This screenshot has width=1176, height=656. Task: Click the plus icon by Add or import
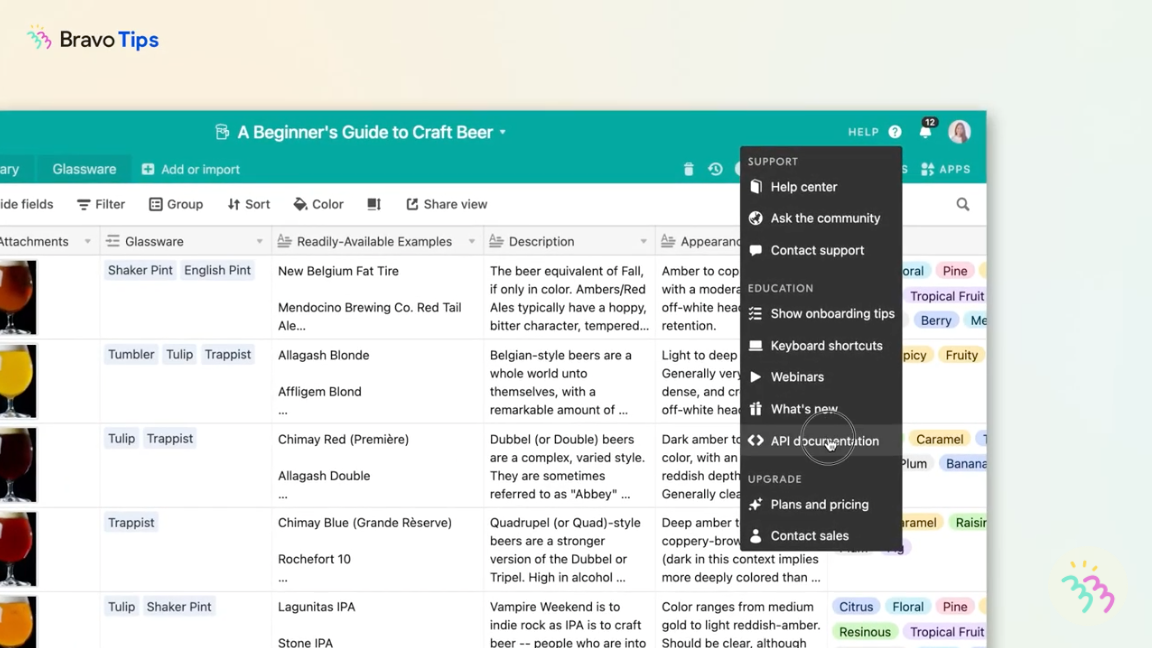148,169
